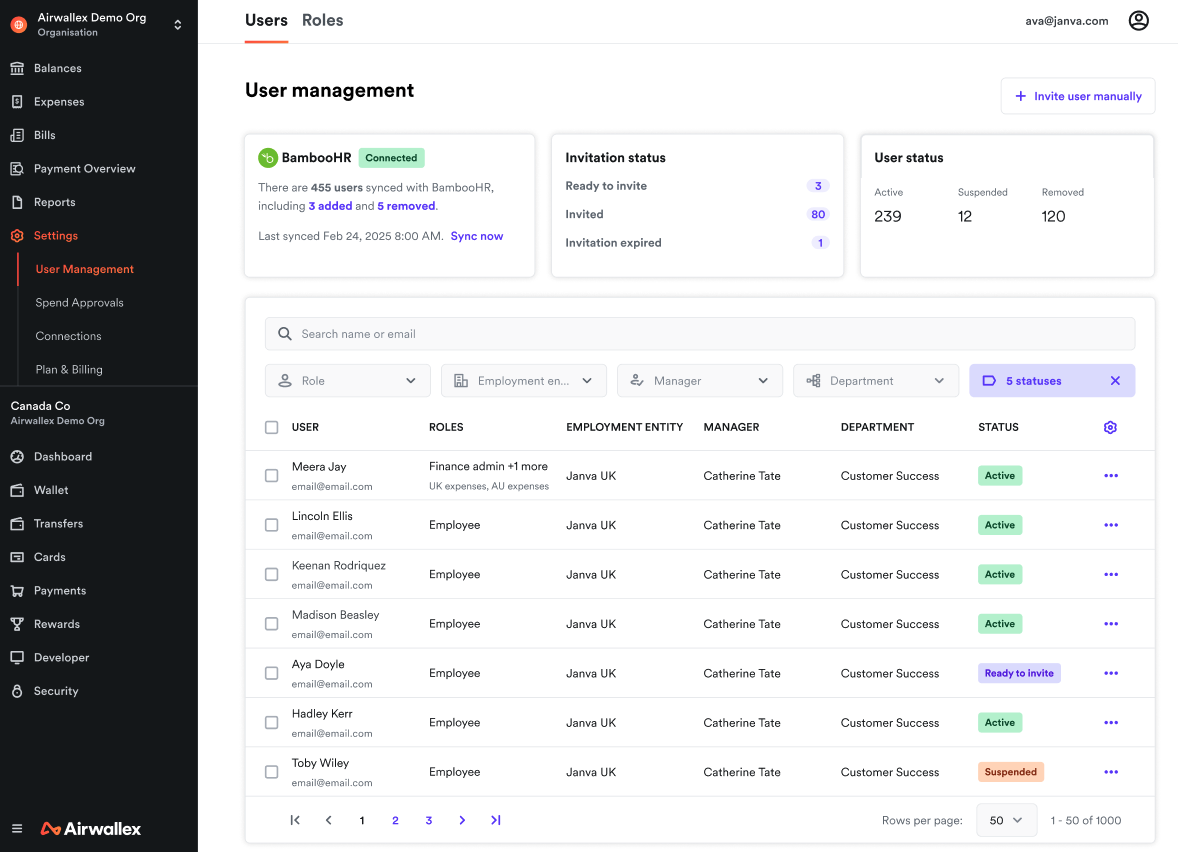Clear the 5 statuses filter with X
The width and height of the screenshot is (1178, 852).
1115,381
